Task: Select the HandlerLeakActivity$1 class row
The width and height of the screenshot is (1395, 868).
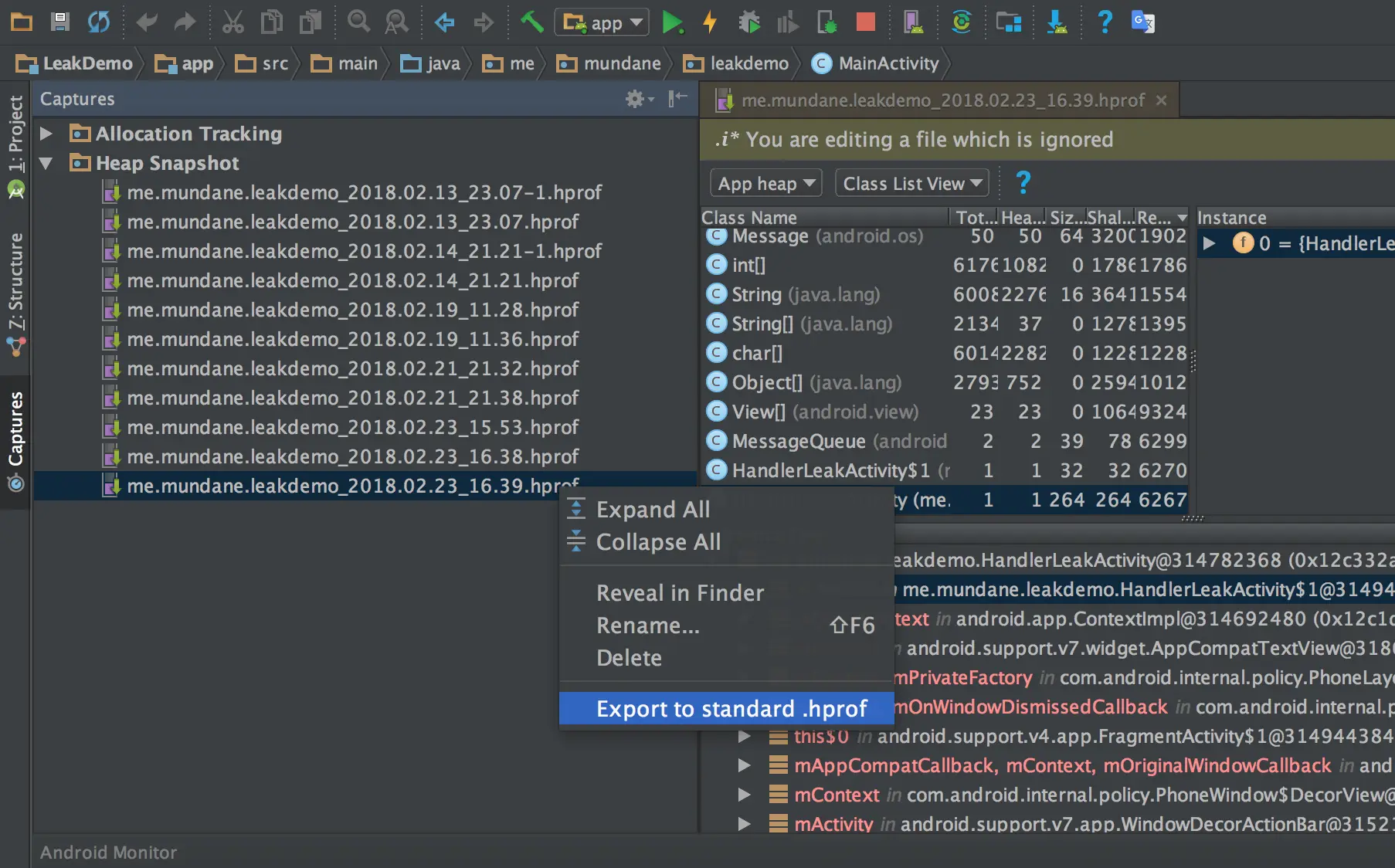Action: point(945,470)
